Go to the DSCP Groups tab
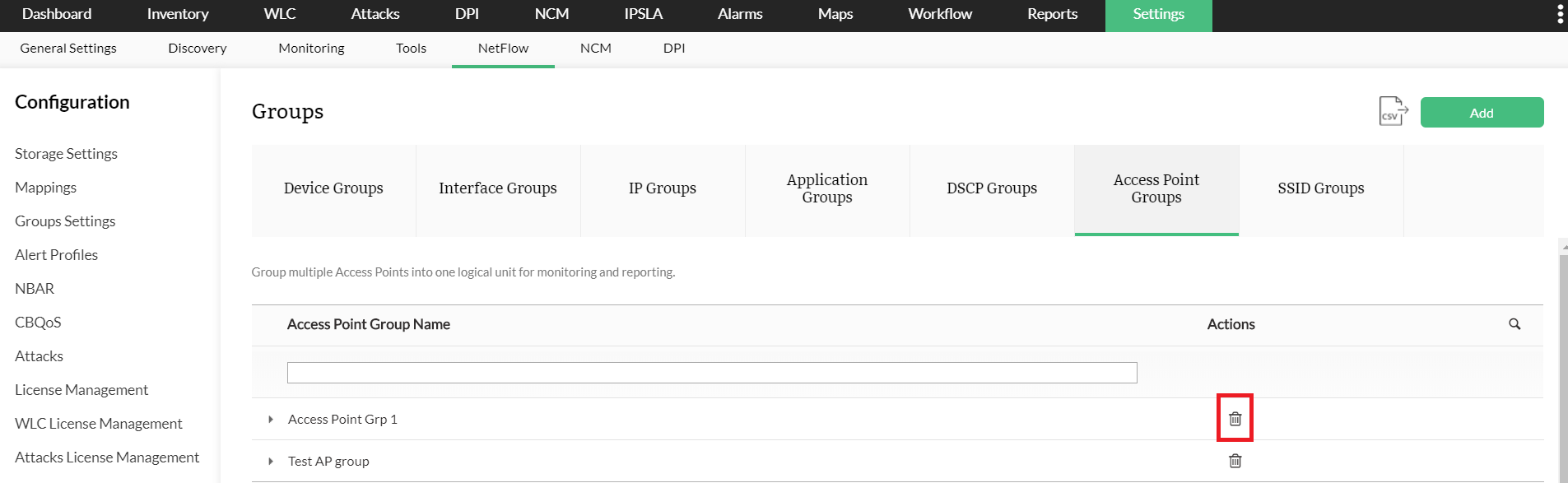 [991, 188]
